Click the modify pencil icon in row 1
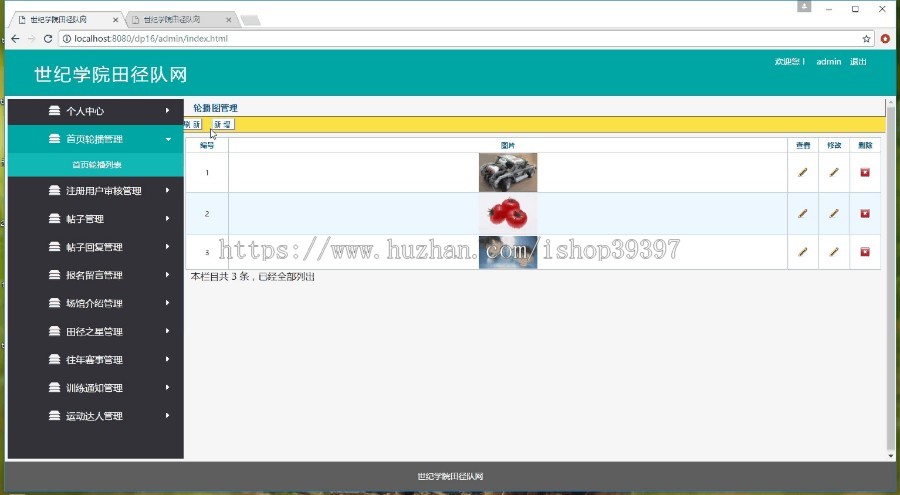This screenshot has height=495, width=900. tap(833, 172)
